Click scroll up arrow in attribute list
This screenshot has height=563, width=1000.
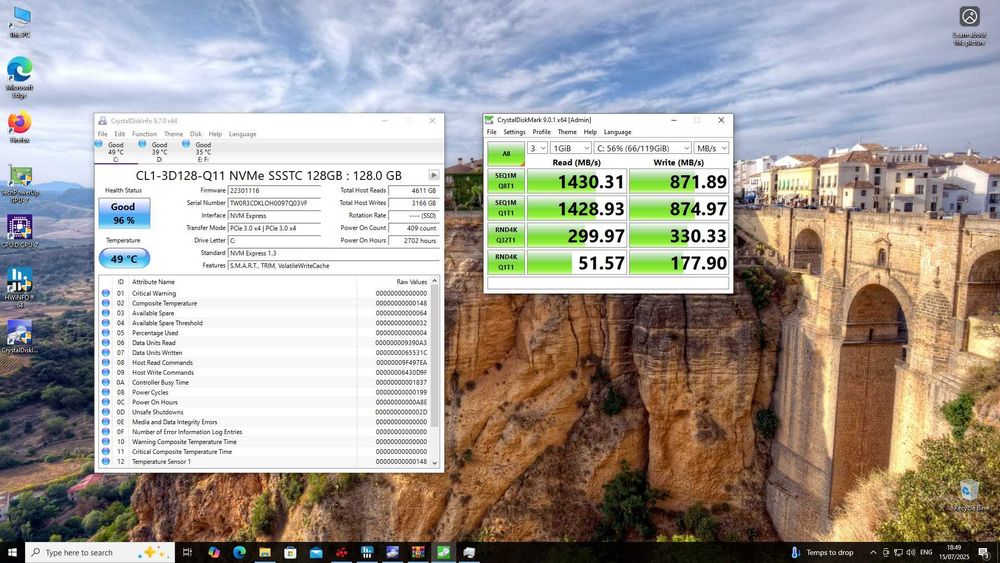pos(435,281)
